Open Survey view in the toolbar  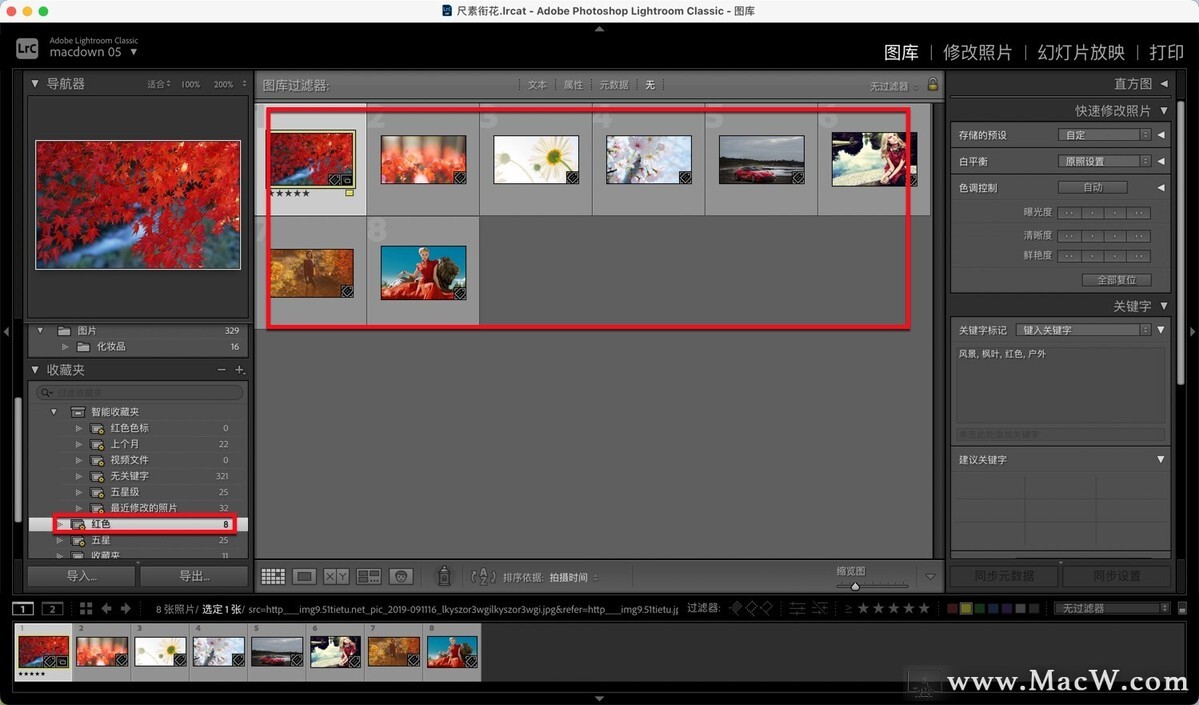369,577
